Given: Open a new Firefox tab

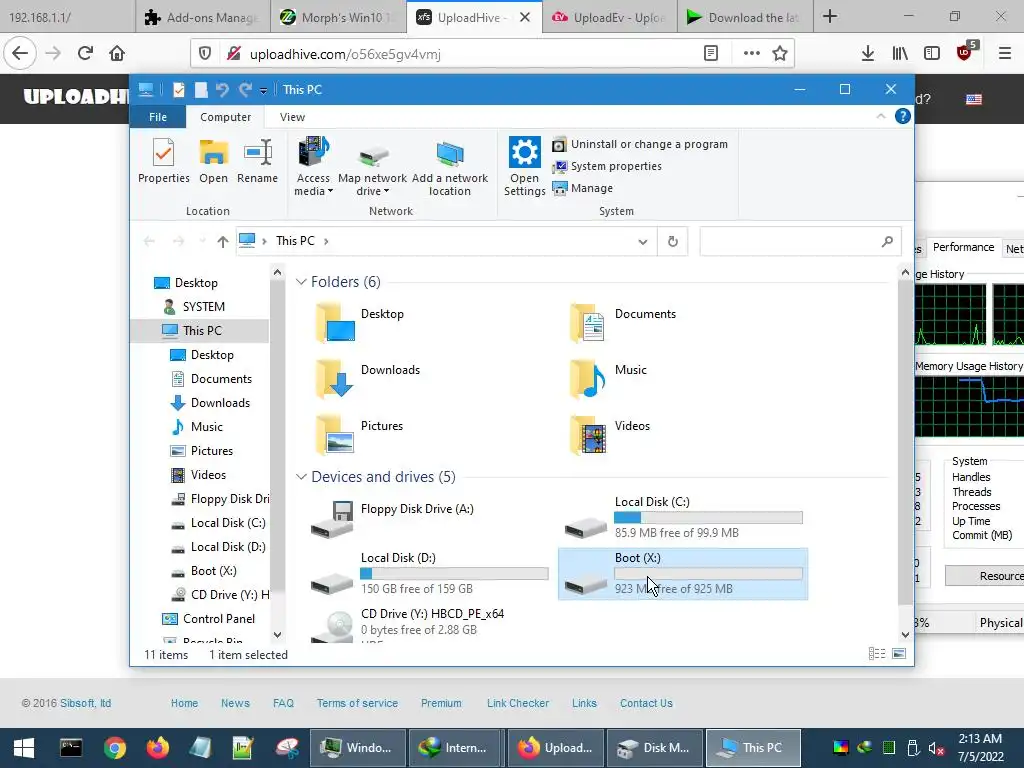Looking at the screenshot, I should tap(830, 17).
